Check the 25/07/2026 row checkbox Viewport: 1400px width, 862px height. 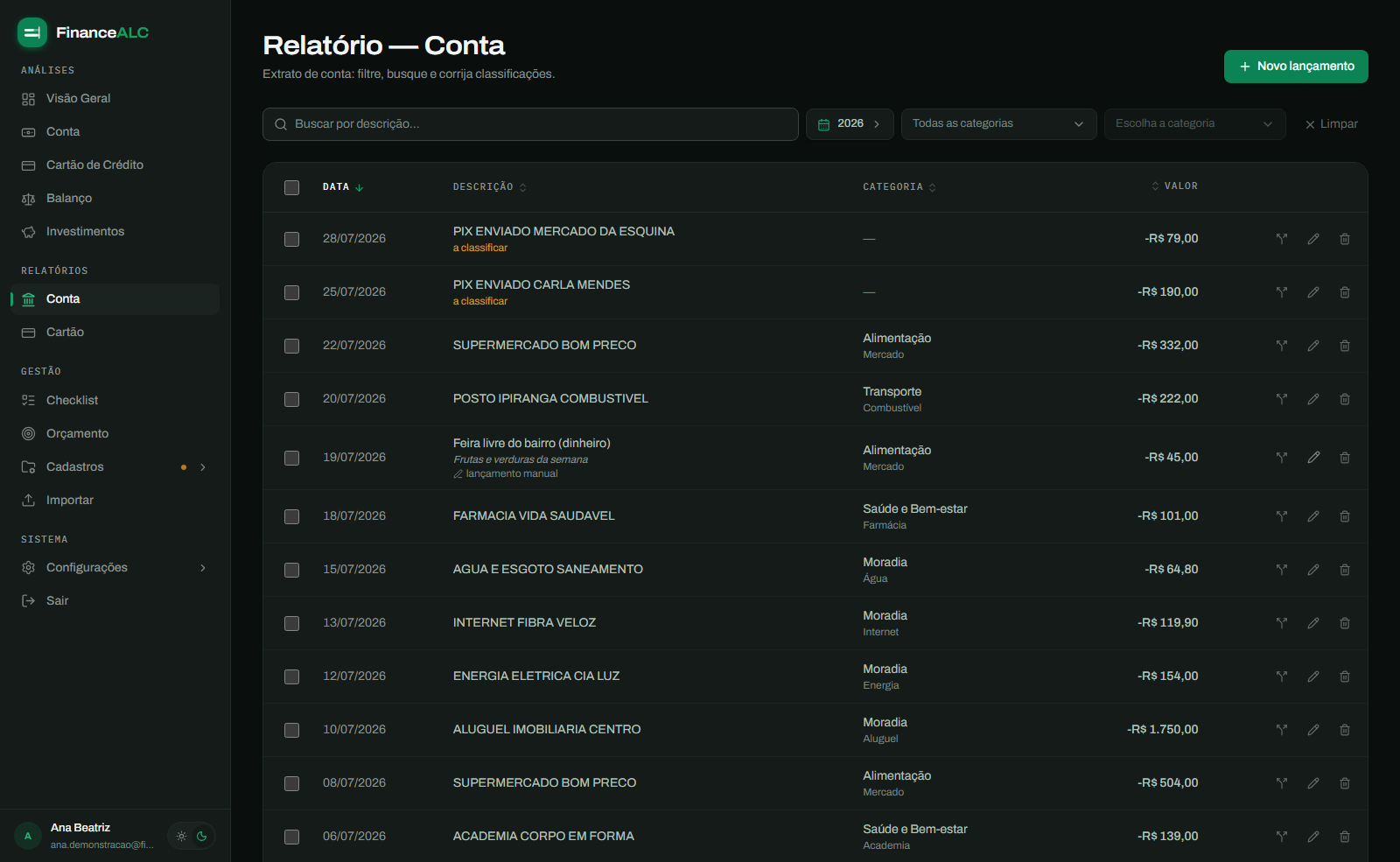point(292,292)
